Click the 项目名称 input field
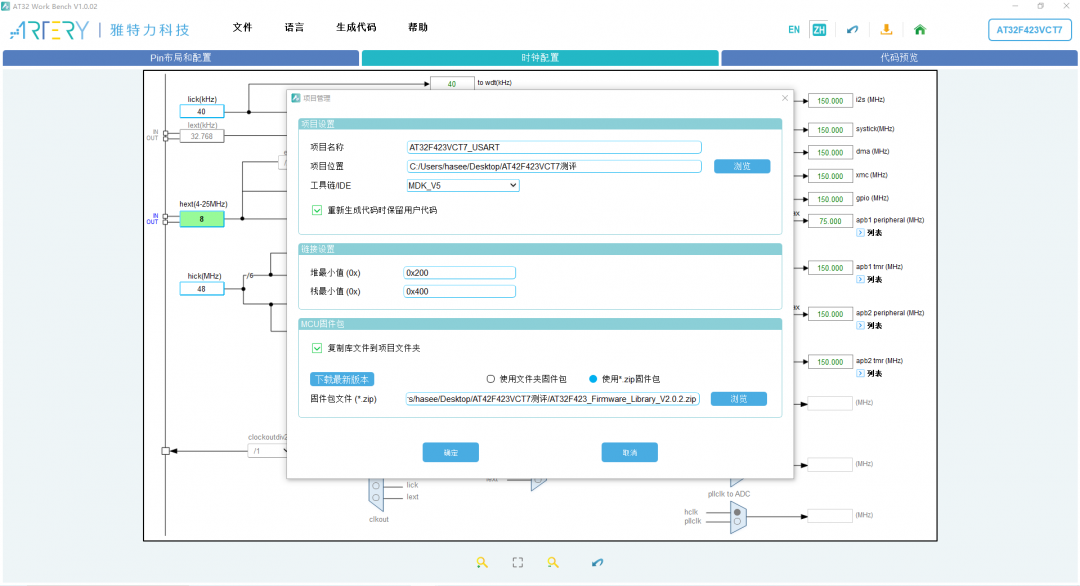 click(554, 147)
